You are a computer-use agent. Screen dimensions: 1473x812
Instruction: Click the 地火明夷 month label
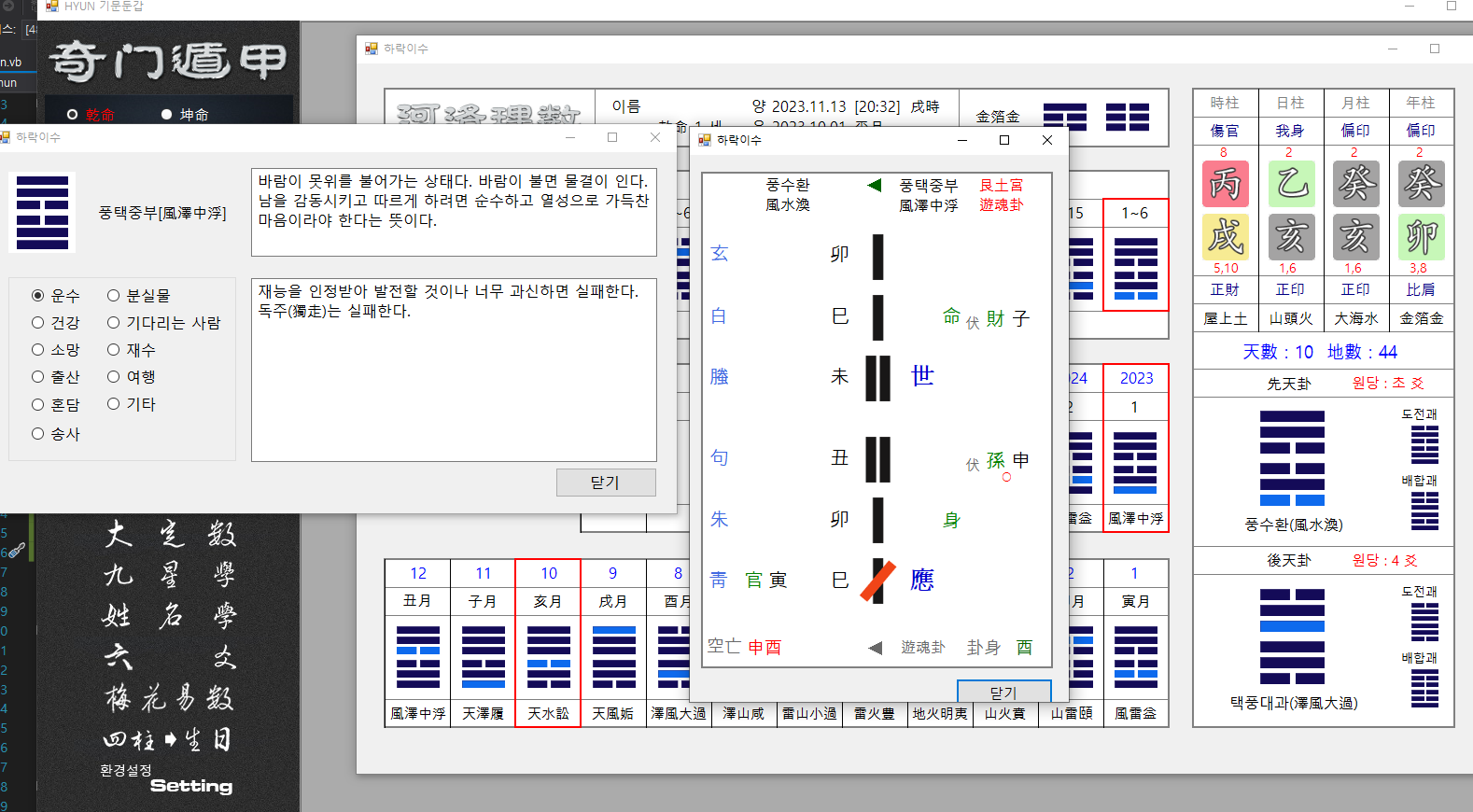coord(940,714)
